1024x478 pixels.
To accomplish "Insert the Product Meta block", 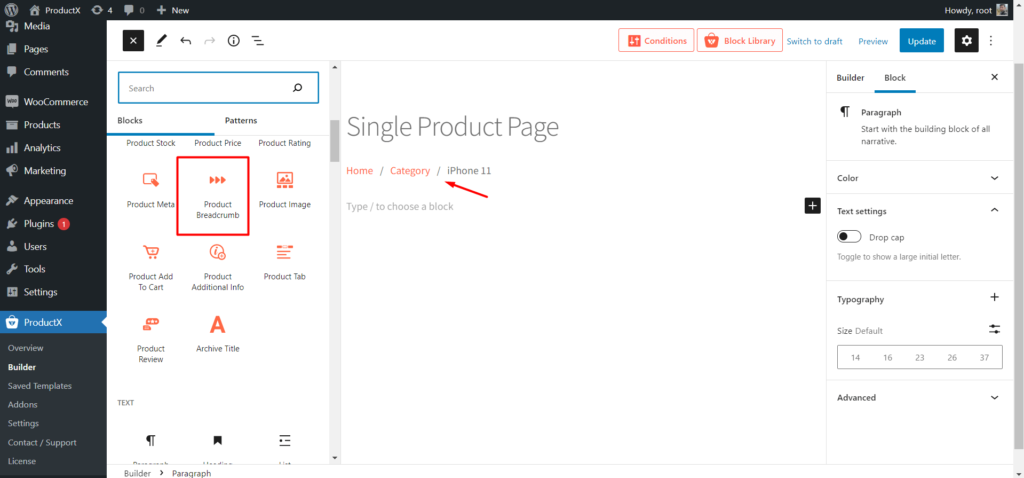I will coord(151,191).
